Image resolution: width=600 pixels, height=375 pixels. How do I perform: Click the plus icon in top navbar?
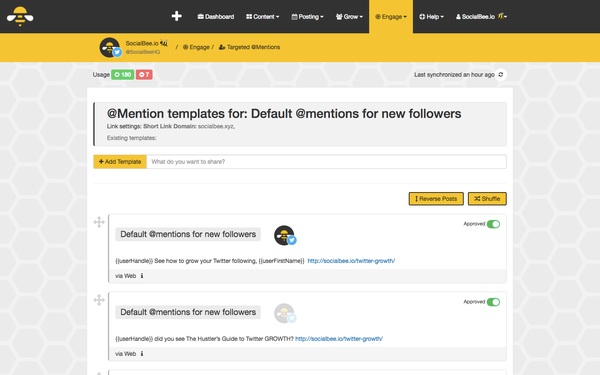click(x=176, y=16)
